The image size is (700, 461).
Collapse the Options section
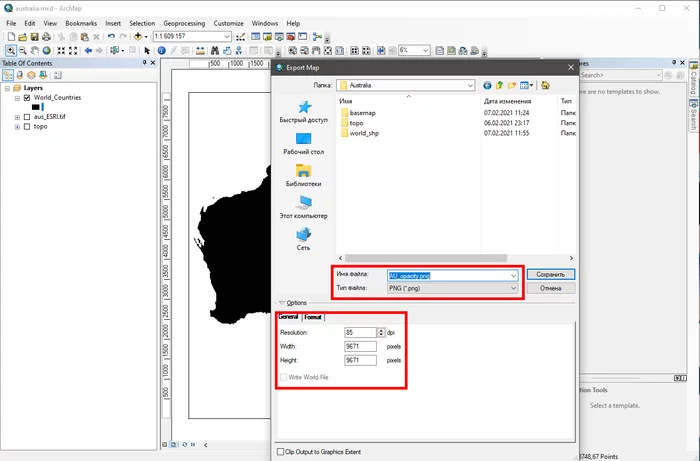[282, 303]
